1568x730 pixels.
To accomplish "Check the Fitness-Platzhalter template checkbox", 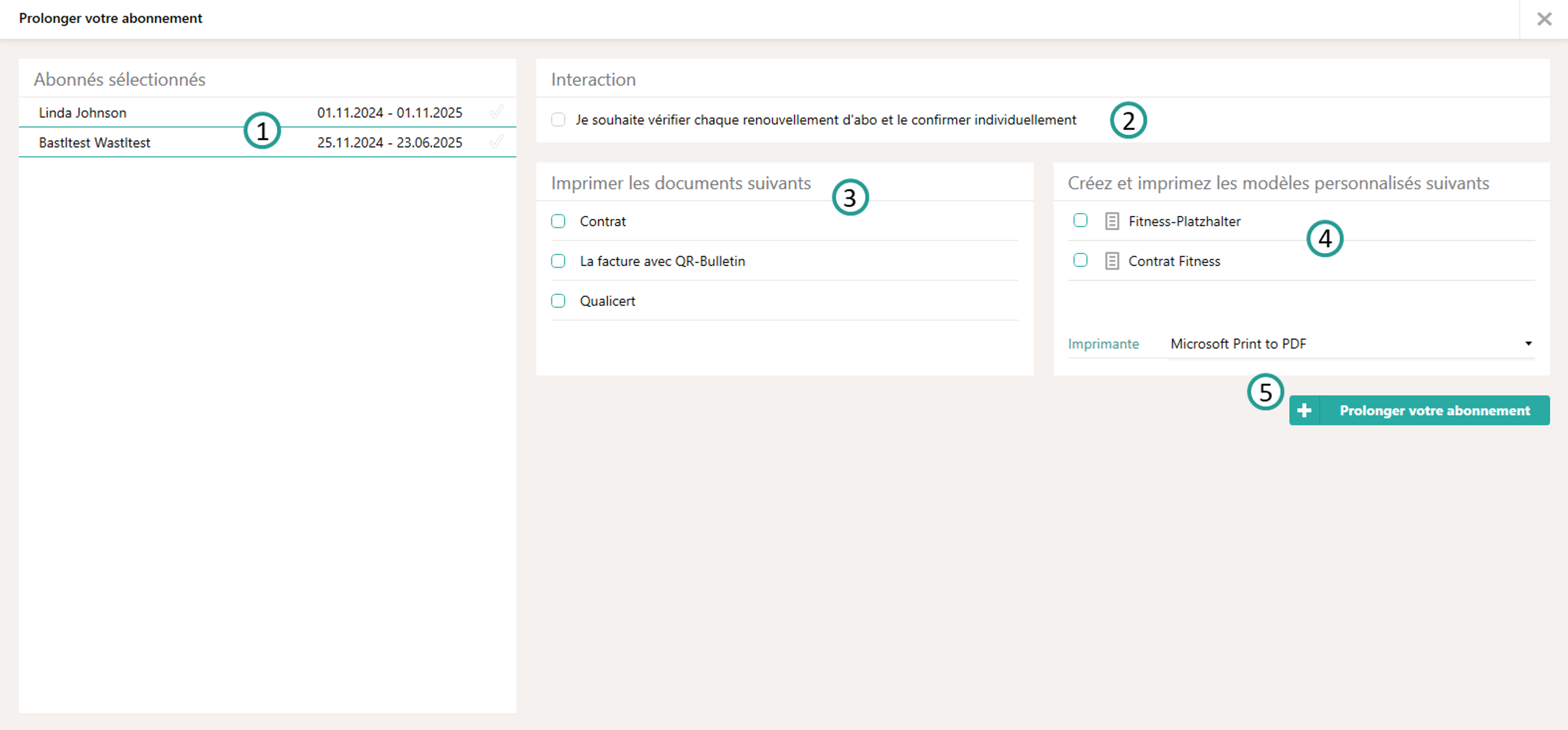I will (x=1080, y=220).
